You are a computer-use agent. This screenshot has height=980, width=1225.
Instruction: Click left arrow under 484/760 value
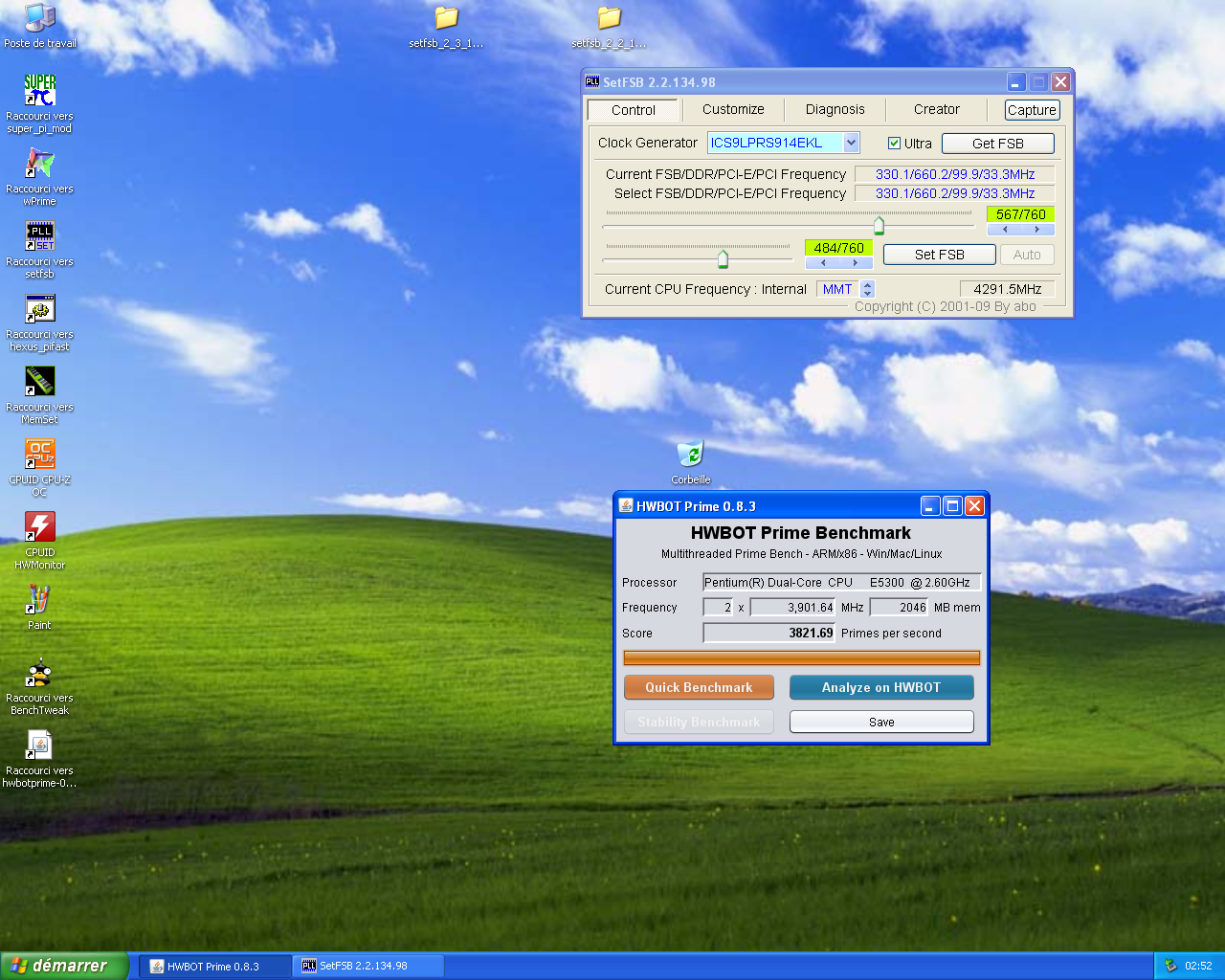(822, 263)
